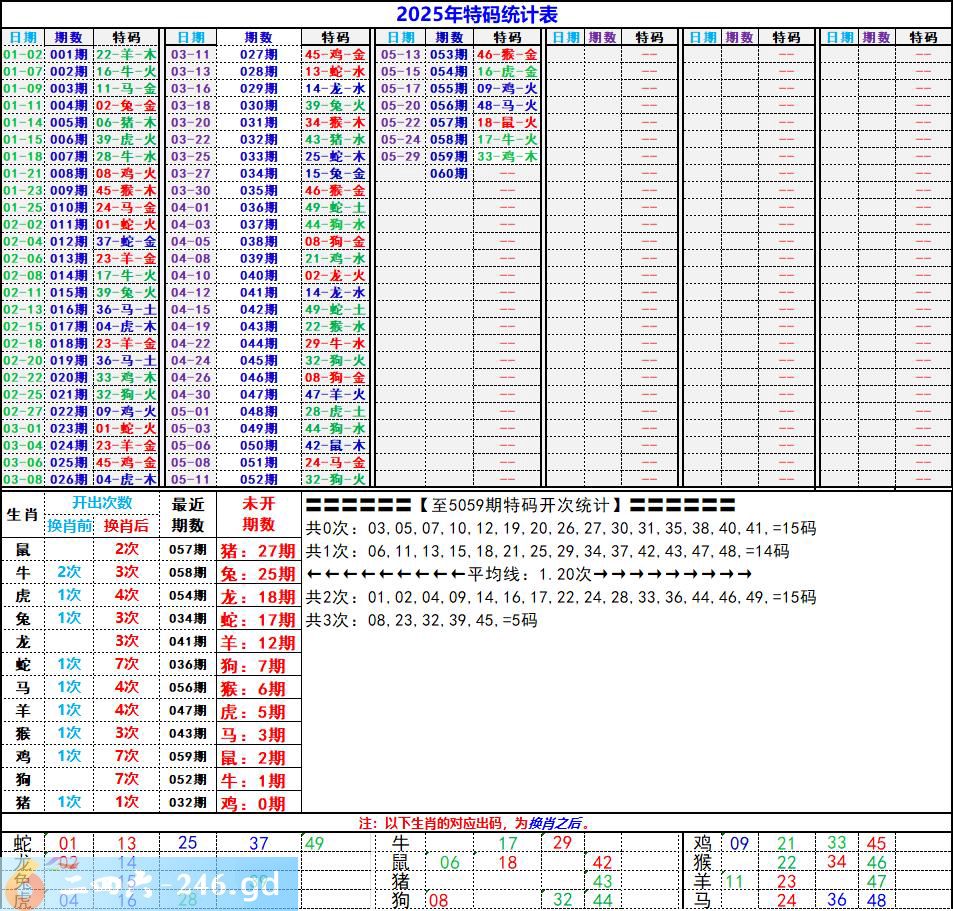
Task: Click the 生肖 column header
Action: (x=22, y=514)
